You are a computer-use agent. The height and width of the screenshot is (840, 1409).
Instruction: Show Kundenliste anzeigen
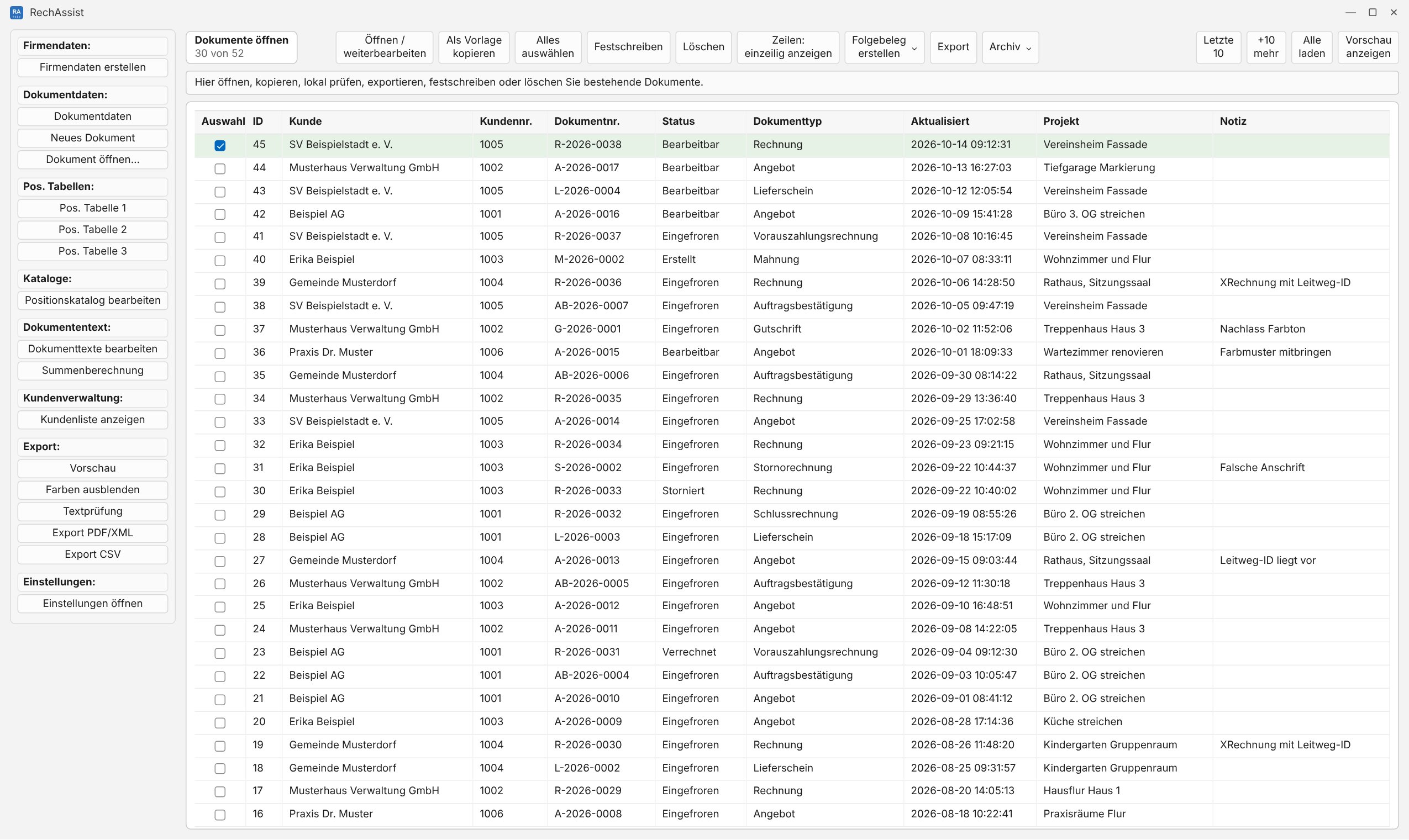[x=93, y=420]
